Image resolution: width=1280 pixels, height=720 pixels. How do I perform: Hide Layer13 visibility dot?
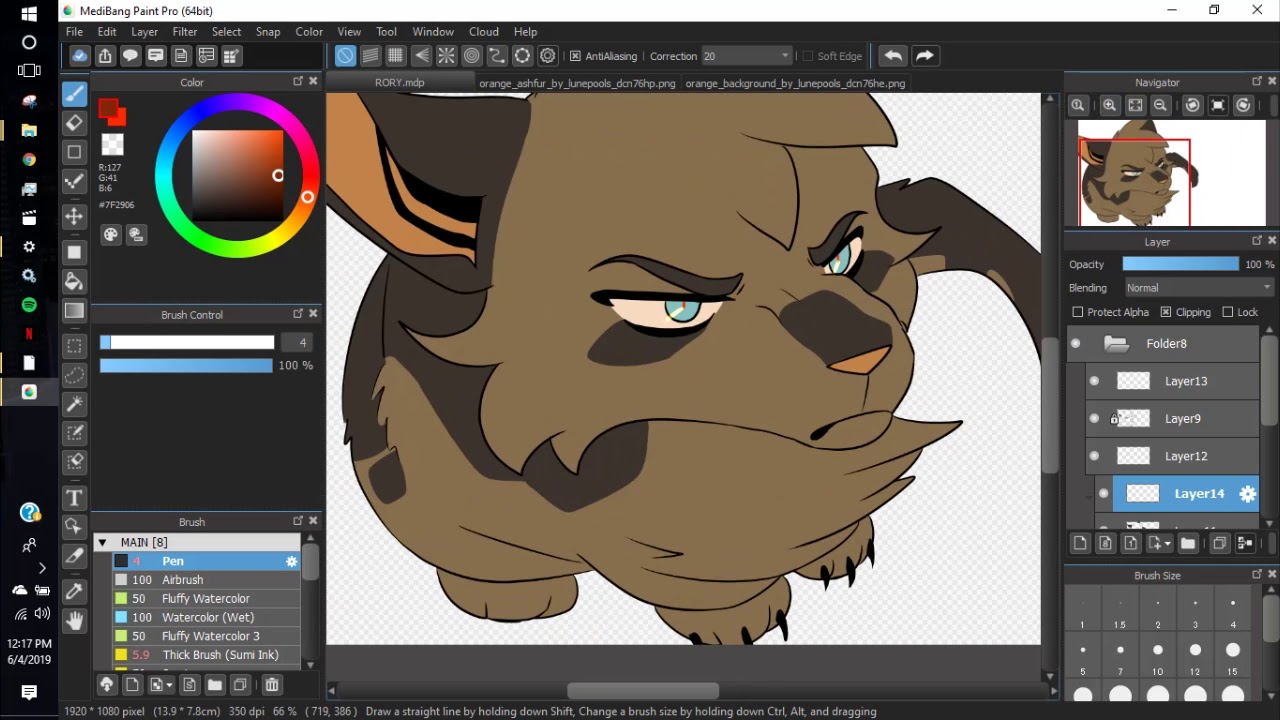click(x=1094, y=381)
